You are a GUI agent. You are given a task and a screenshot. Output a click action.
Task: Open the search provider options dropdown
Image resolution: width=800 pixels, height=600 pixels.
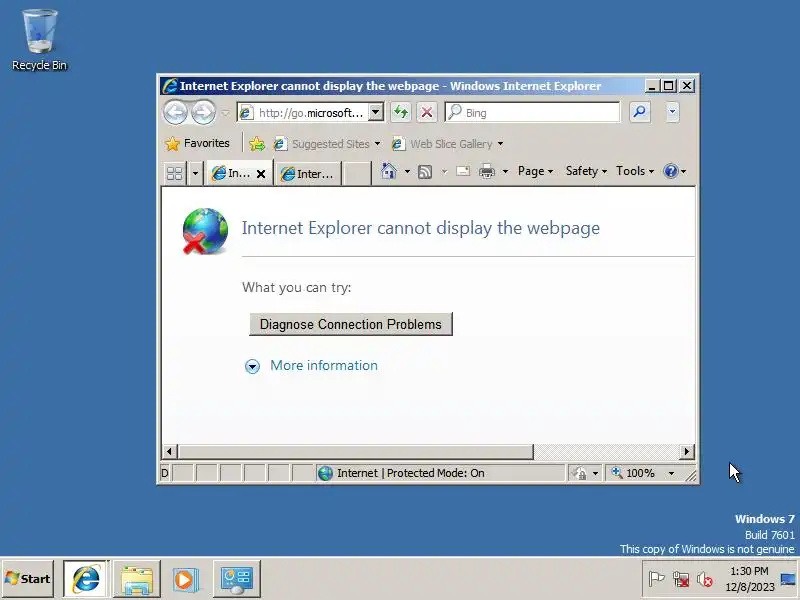click(x=672, y=112)
